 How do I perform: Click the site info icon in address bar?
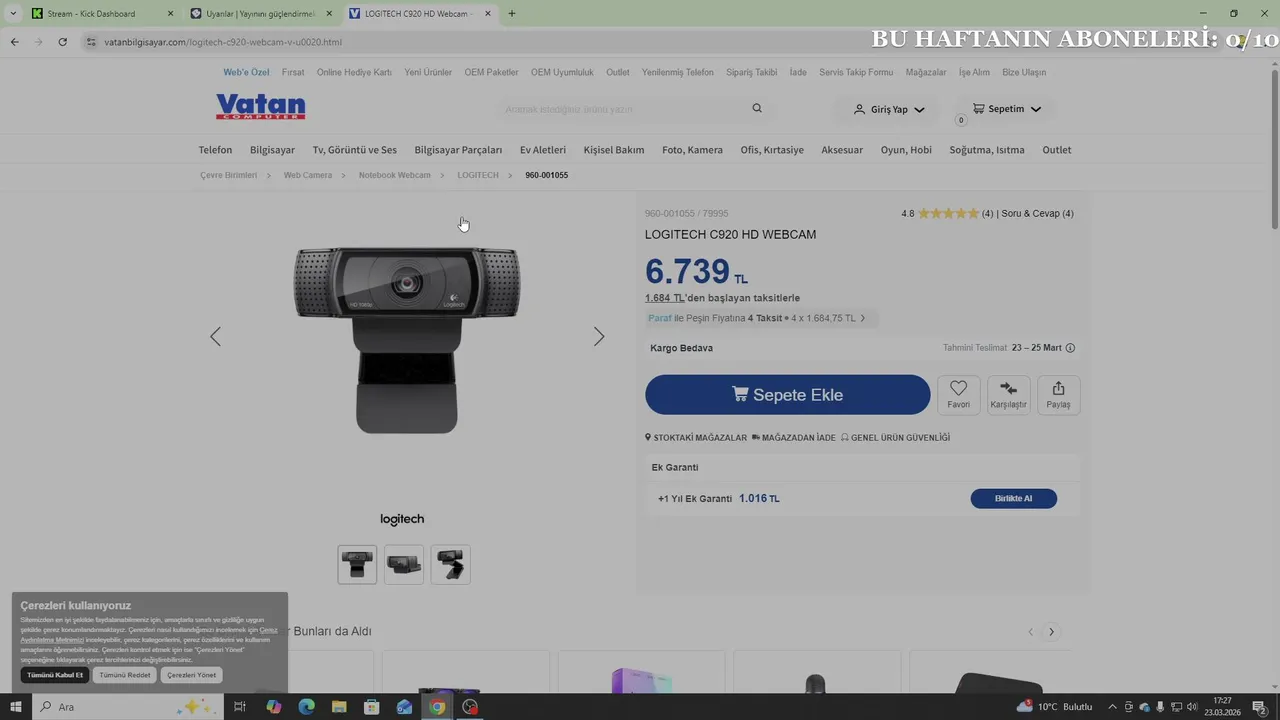pyautogui.click(x=91, y=42)
